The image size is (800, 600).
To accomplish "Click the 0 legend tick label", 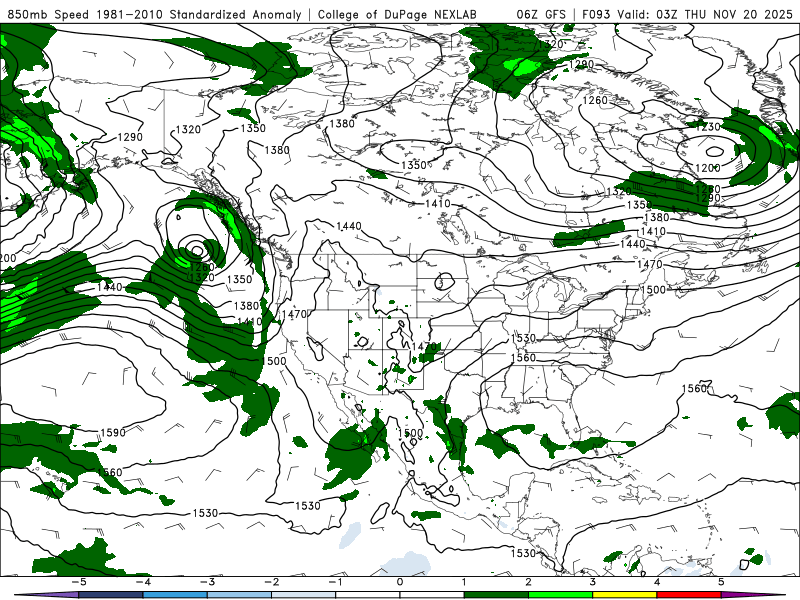I will point(400,582).
